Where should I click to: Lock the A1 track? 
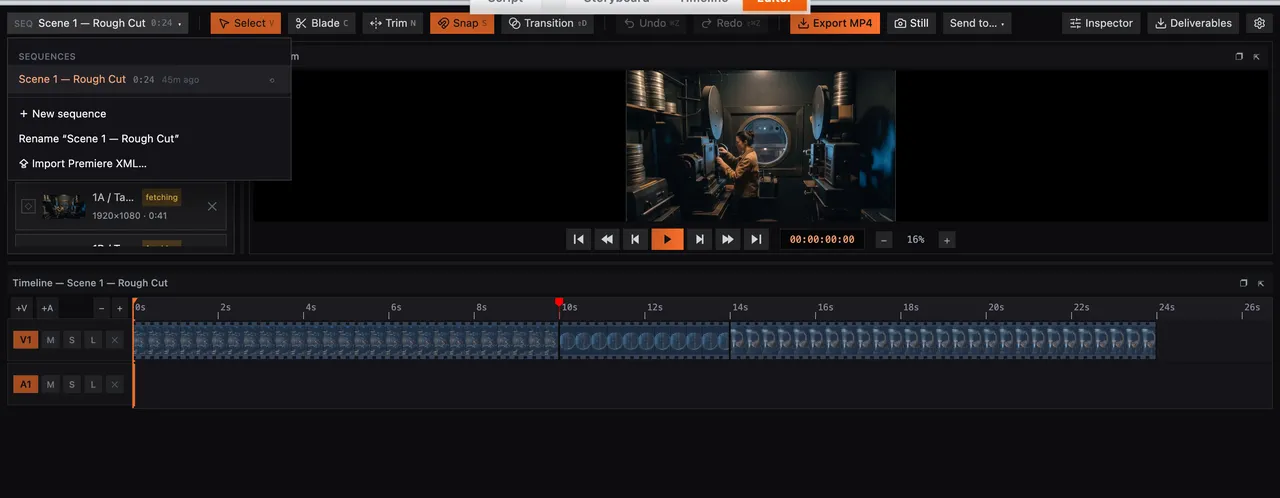(93, 384)
